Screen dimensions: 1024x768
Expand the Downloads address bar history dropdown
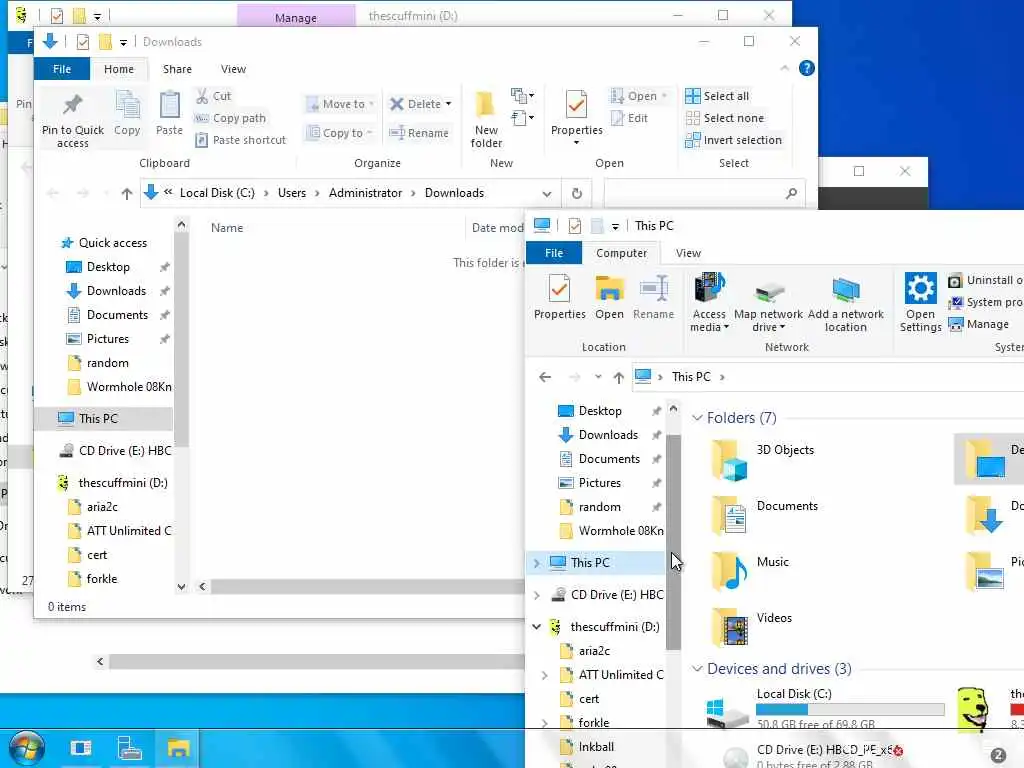click(x=547, y=194)
